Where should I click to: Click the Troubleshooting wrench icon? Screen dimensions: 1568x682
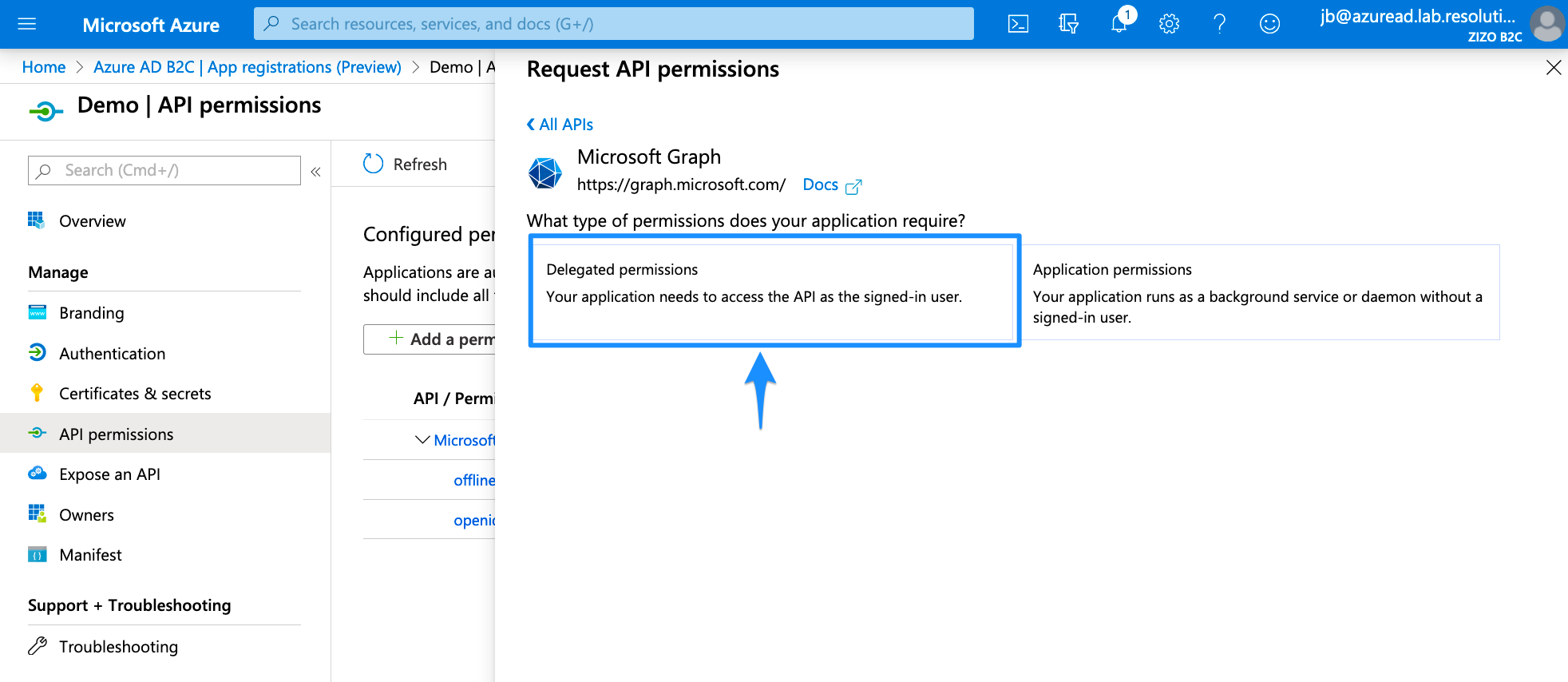37,645
